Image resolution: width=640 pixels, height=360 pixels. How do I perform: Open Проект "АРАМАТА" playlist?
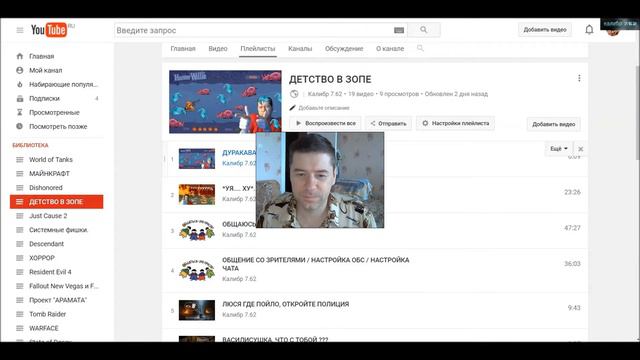tap(57, 300)
